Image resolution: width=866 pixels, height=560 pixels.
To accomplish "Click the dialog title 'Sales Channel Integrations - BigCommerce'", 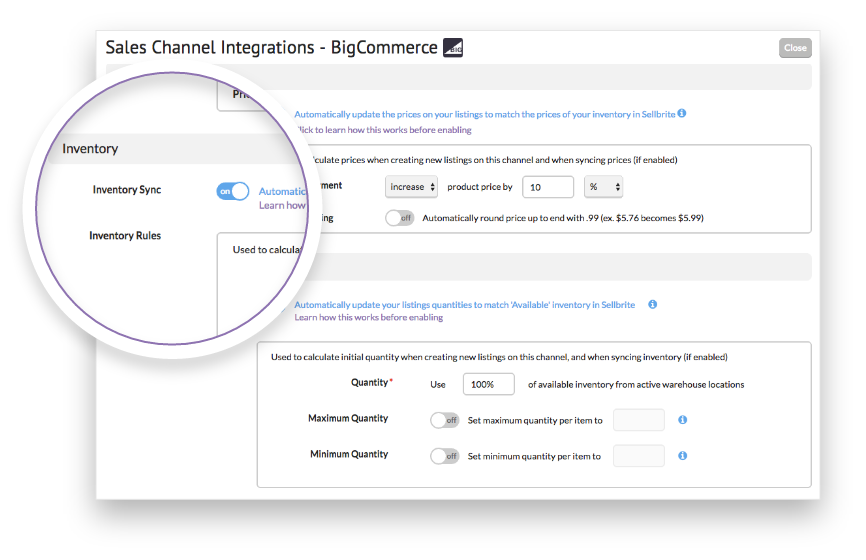I will (272, 47).
